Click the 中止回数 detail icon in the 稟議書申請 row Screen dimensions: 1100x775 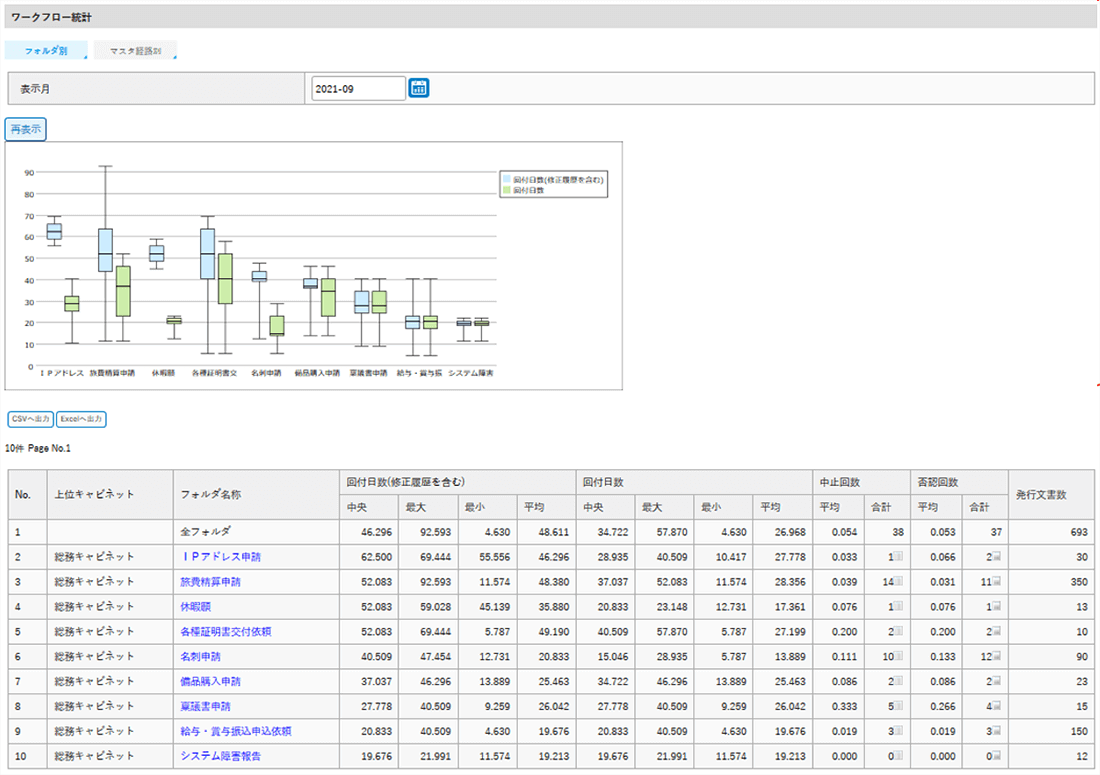(x=899, y=706)
